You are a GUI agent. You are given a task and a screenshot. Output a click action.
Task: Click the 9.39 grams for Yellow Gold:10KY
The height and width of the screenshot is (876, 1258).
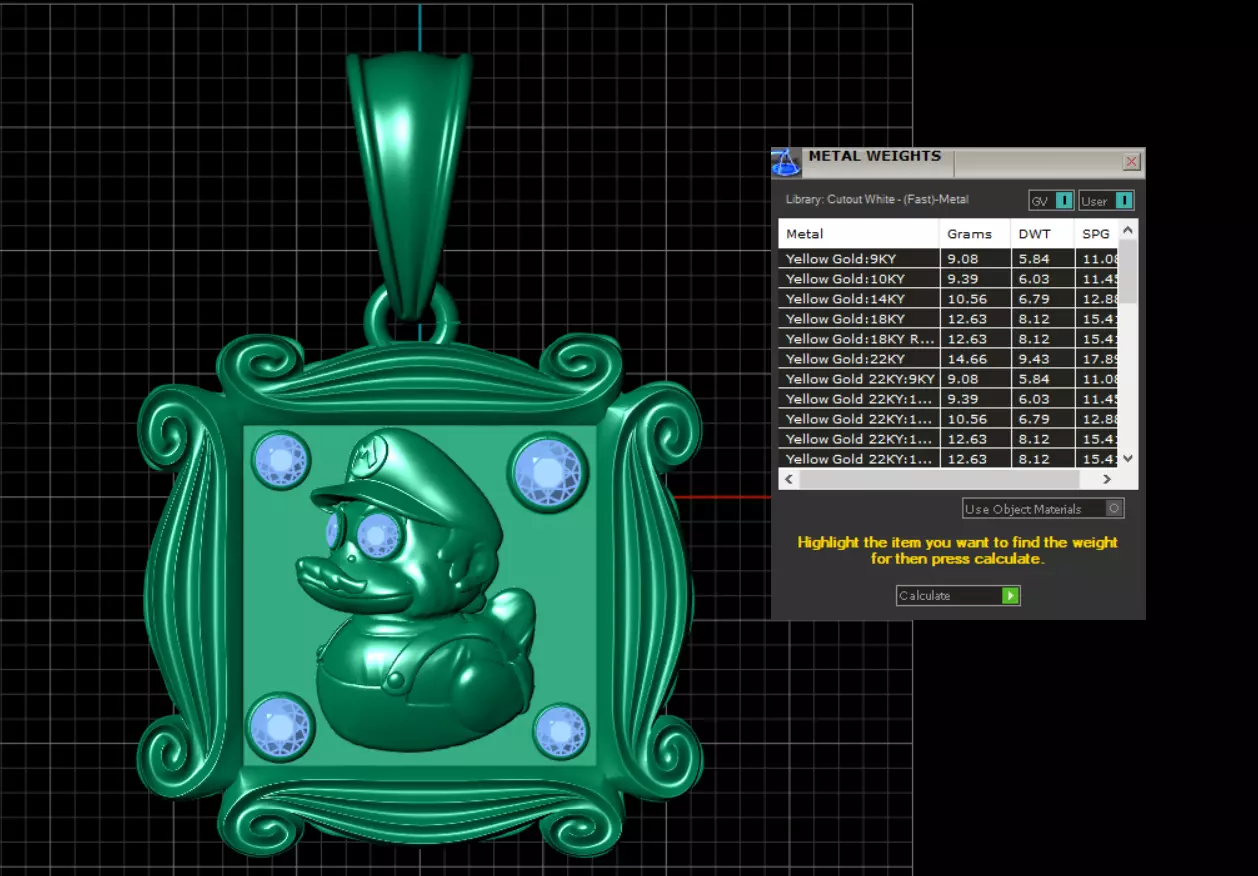[x=963, y=279]
